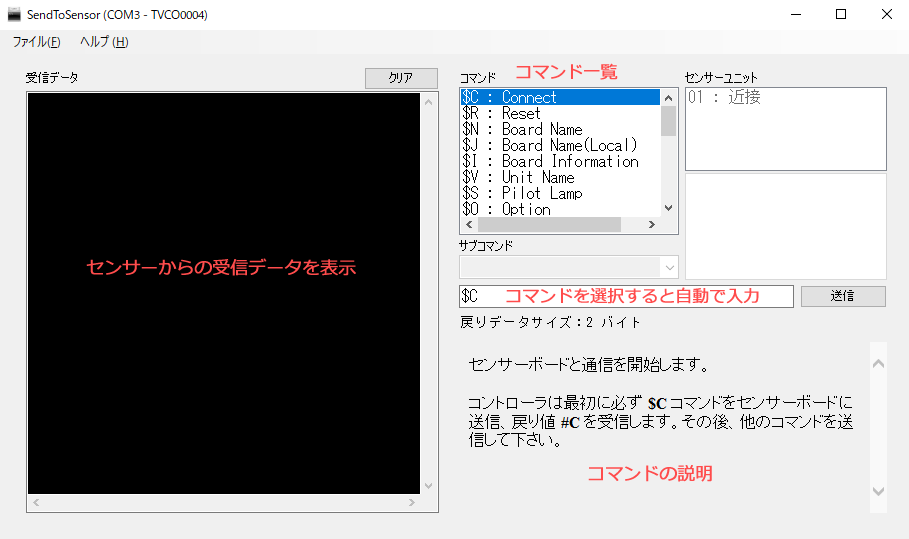909x539 pixels.
Task: Select the $R : Reset command
Action: click(x=561, y=113)
